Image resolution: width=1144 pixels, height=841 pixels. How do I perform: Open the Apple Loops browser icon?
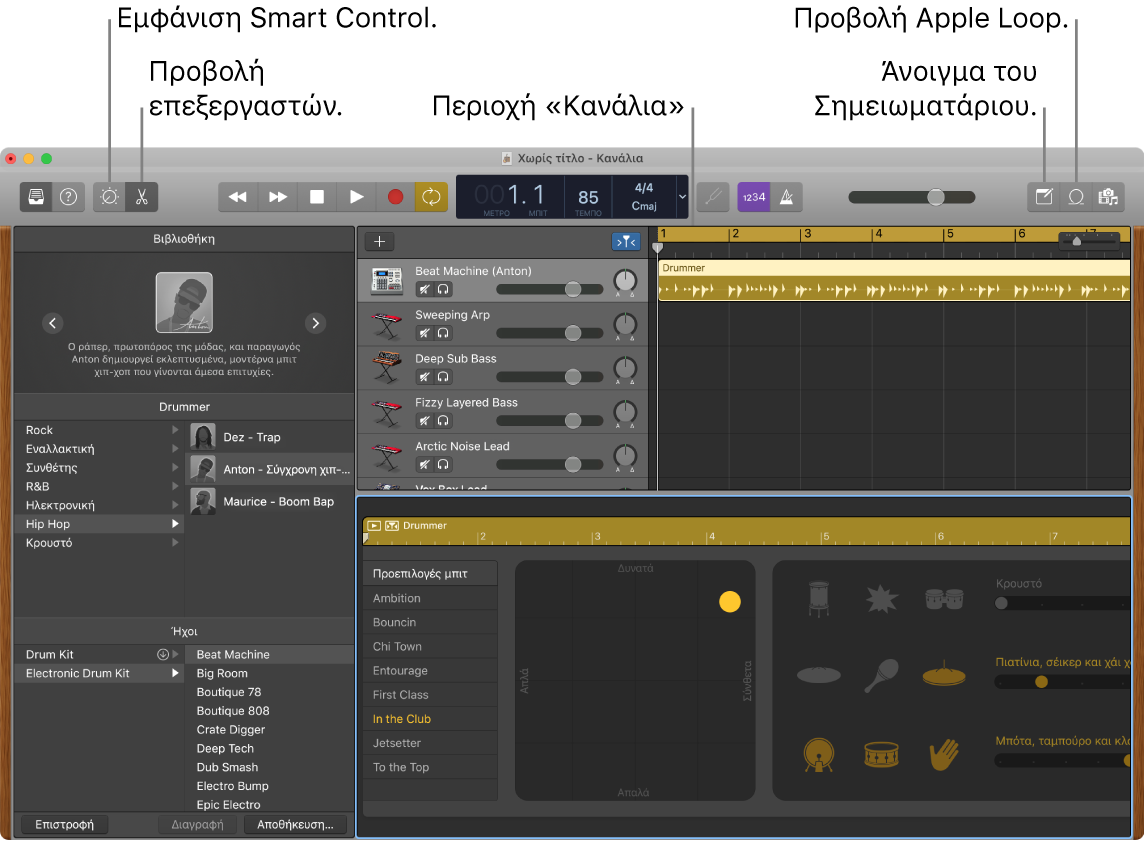tap(1076, 197)
